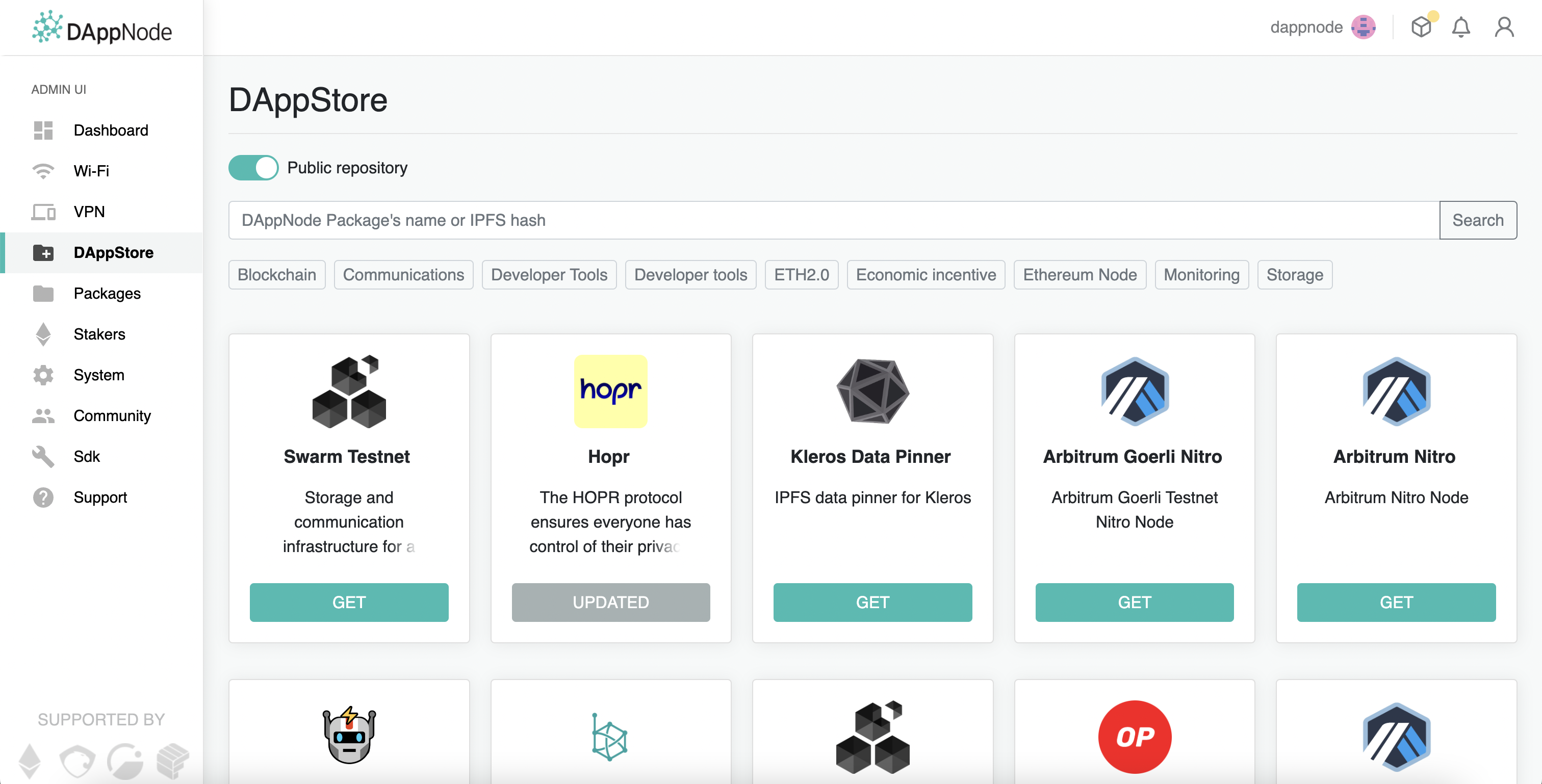
Task: Click the Arbitrum Goerli Nitro title
Action: [x=1133, y=457]
